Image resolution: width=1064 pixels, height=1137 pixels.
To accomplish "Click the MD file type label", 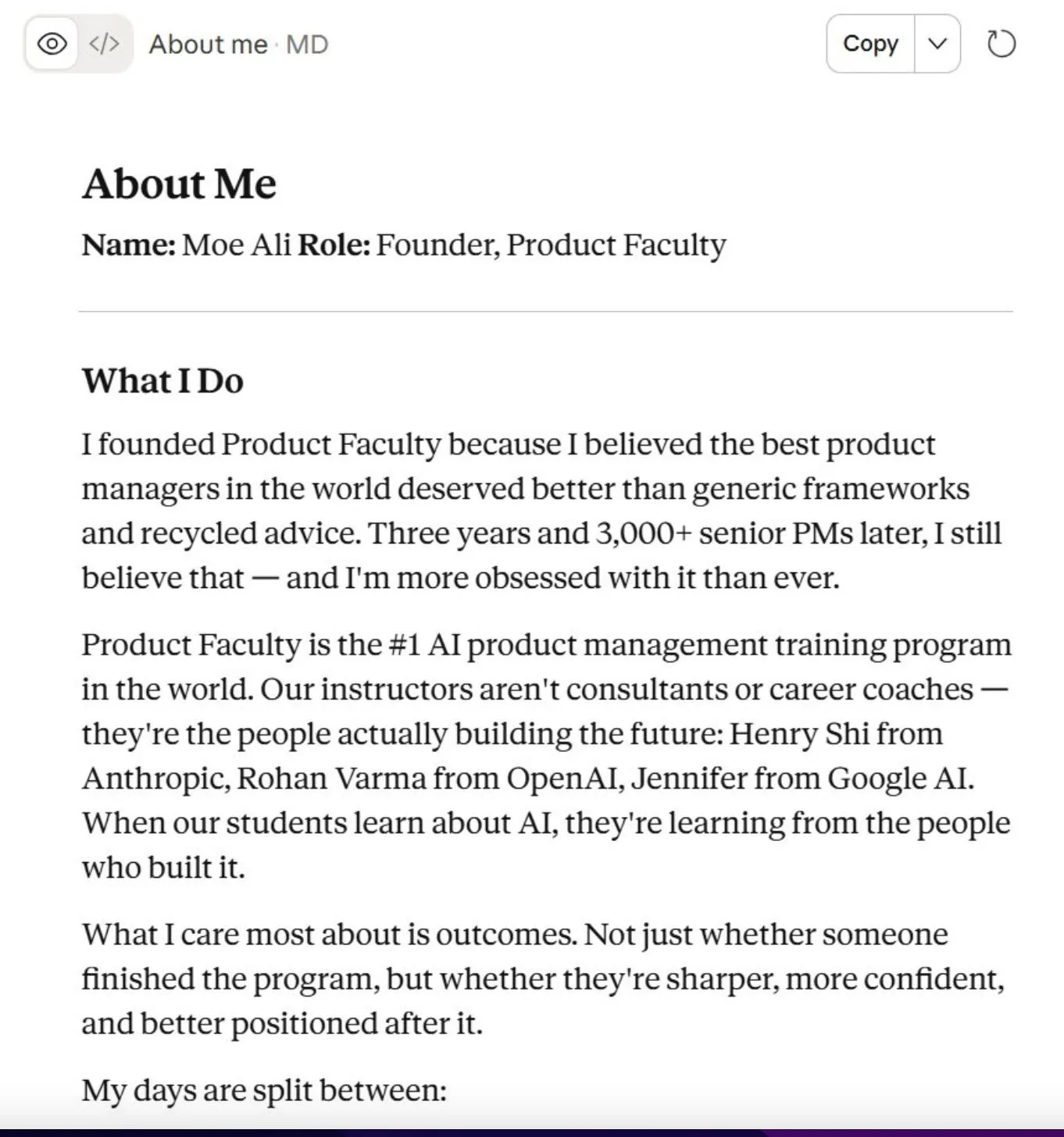I will [x=307, y=45].
